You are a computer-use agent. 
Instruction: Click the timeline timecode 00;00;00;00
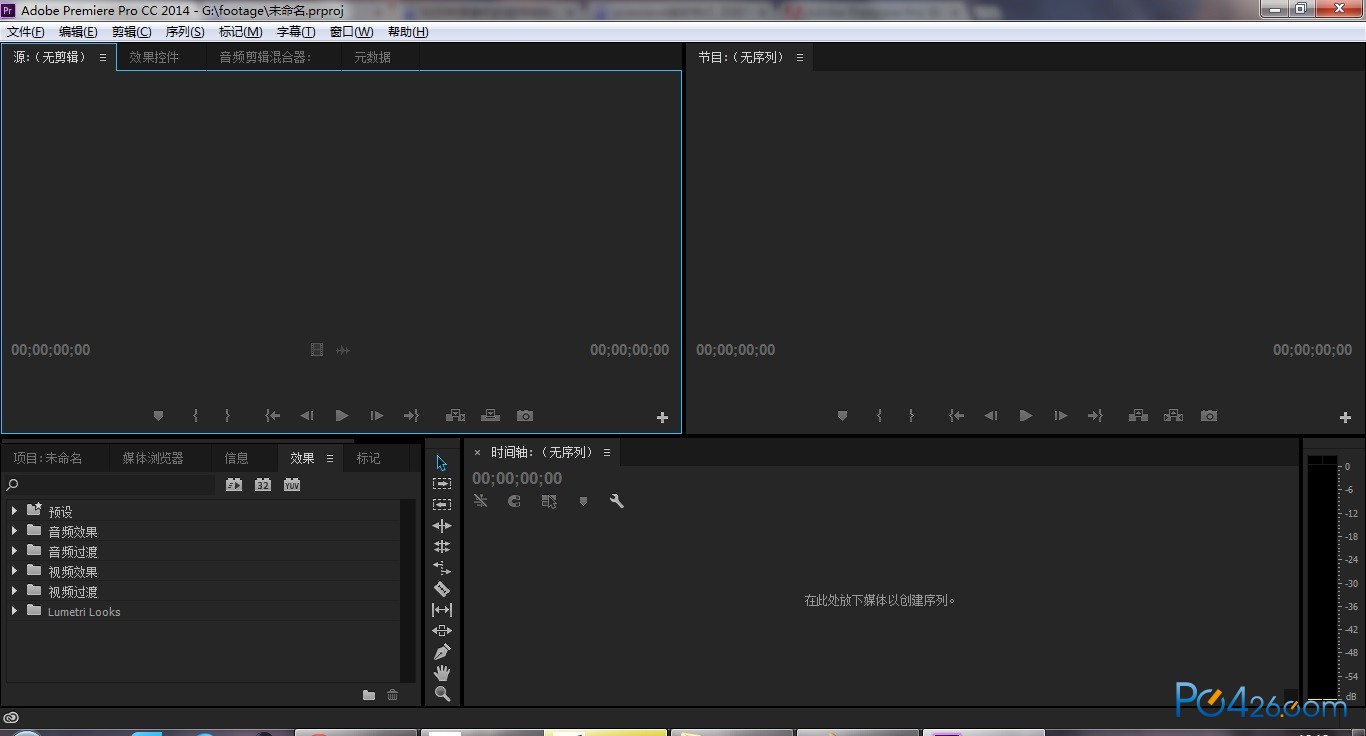[517, 479]
